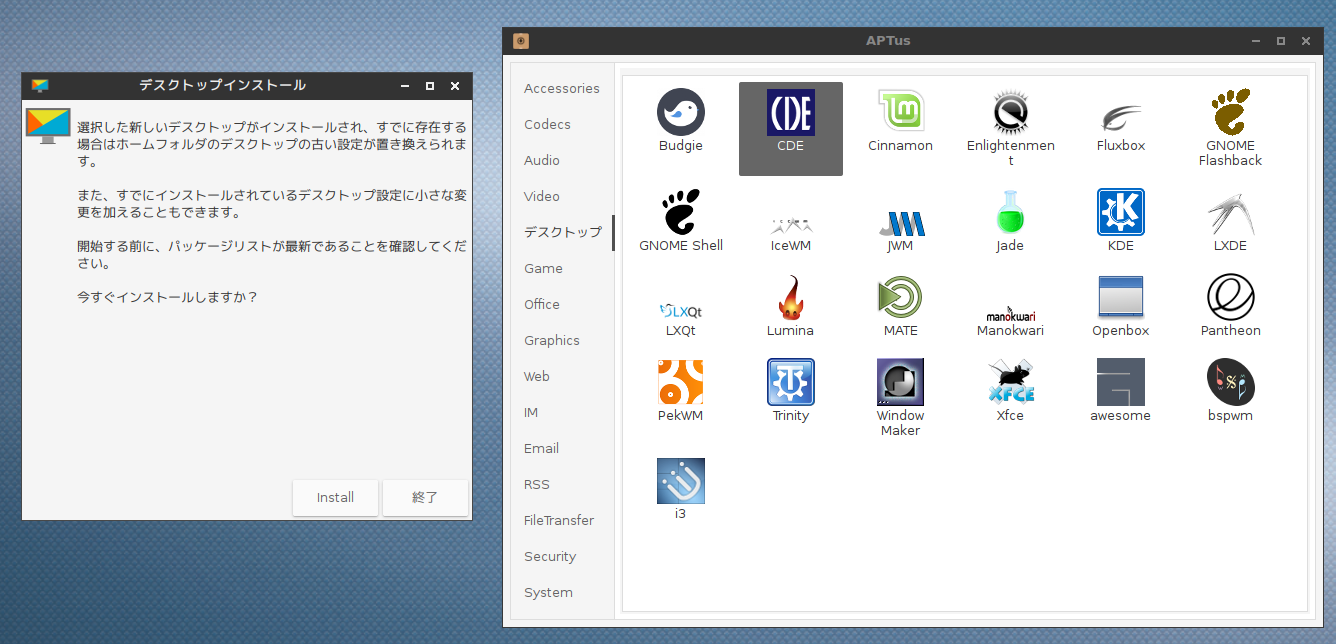Pick the Cinnamon desktop icon
This screenshot has height=644, width=1336.
coord(900,112)
